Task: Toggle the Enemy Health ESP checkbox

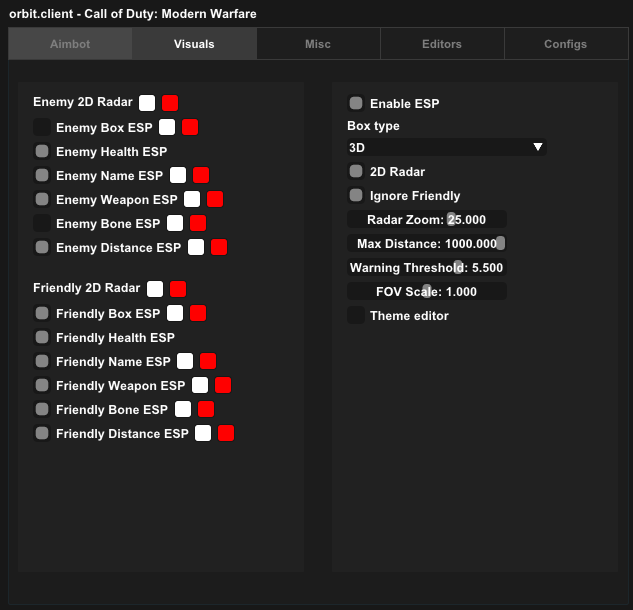Action: tap(42, 152)
